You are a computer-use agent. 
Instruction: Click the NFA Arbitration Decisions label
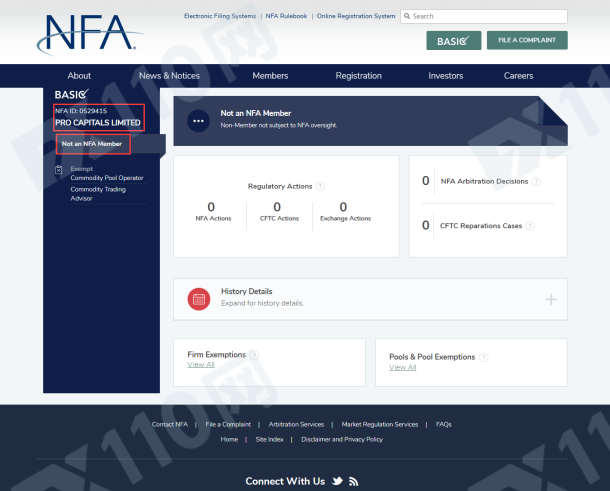coord(484,181)
